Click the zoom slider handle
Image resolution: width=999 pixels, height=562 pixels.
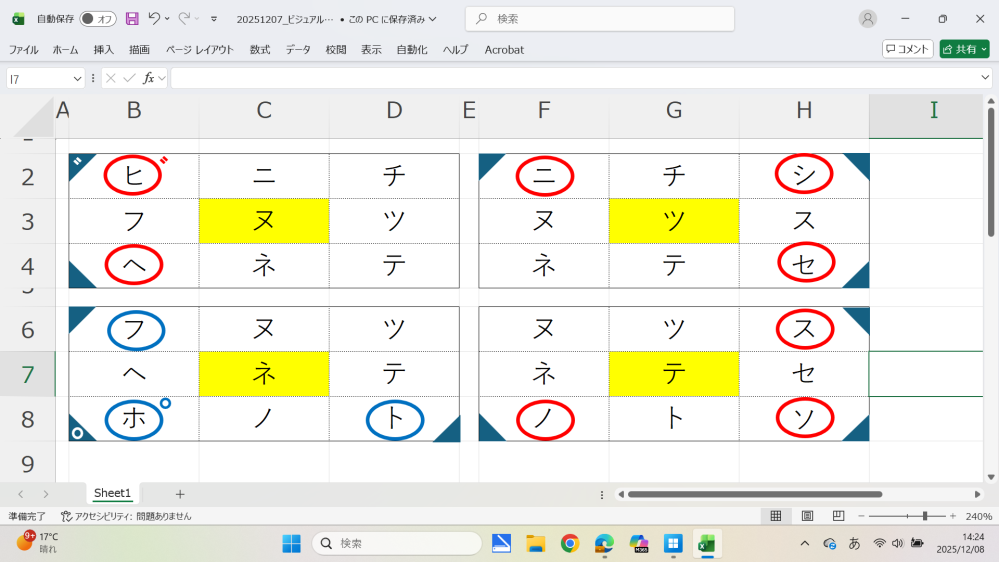click(924, 516)
